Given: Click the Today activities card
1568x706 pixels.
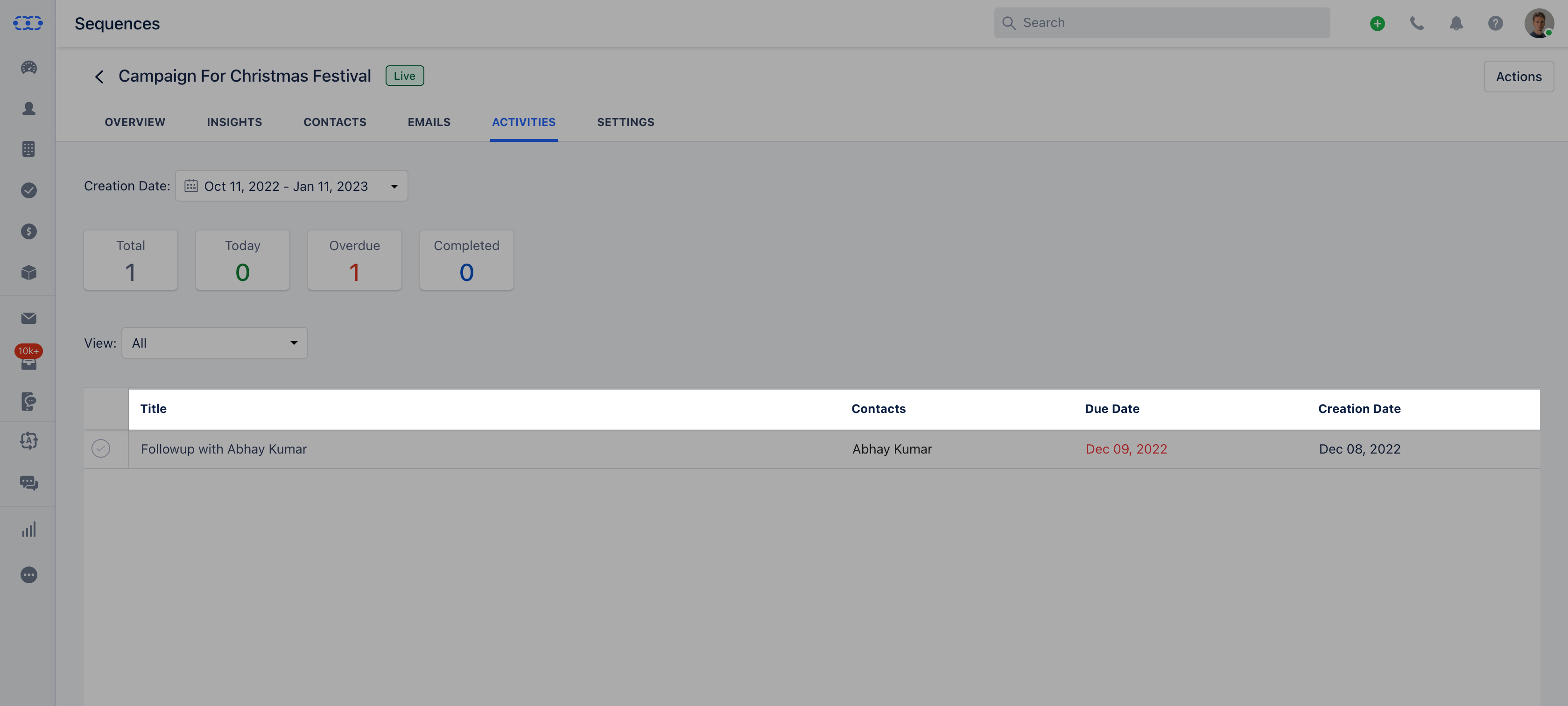Looking at the screenshot, I should pyautogui.click(x=243, y=260).
